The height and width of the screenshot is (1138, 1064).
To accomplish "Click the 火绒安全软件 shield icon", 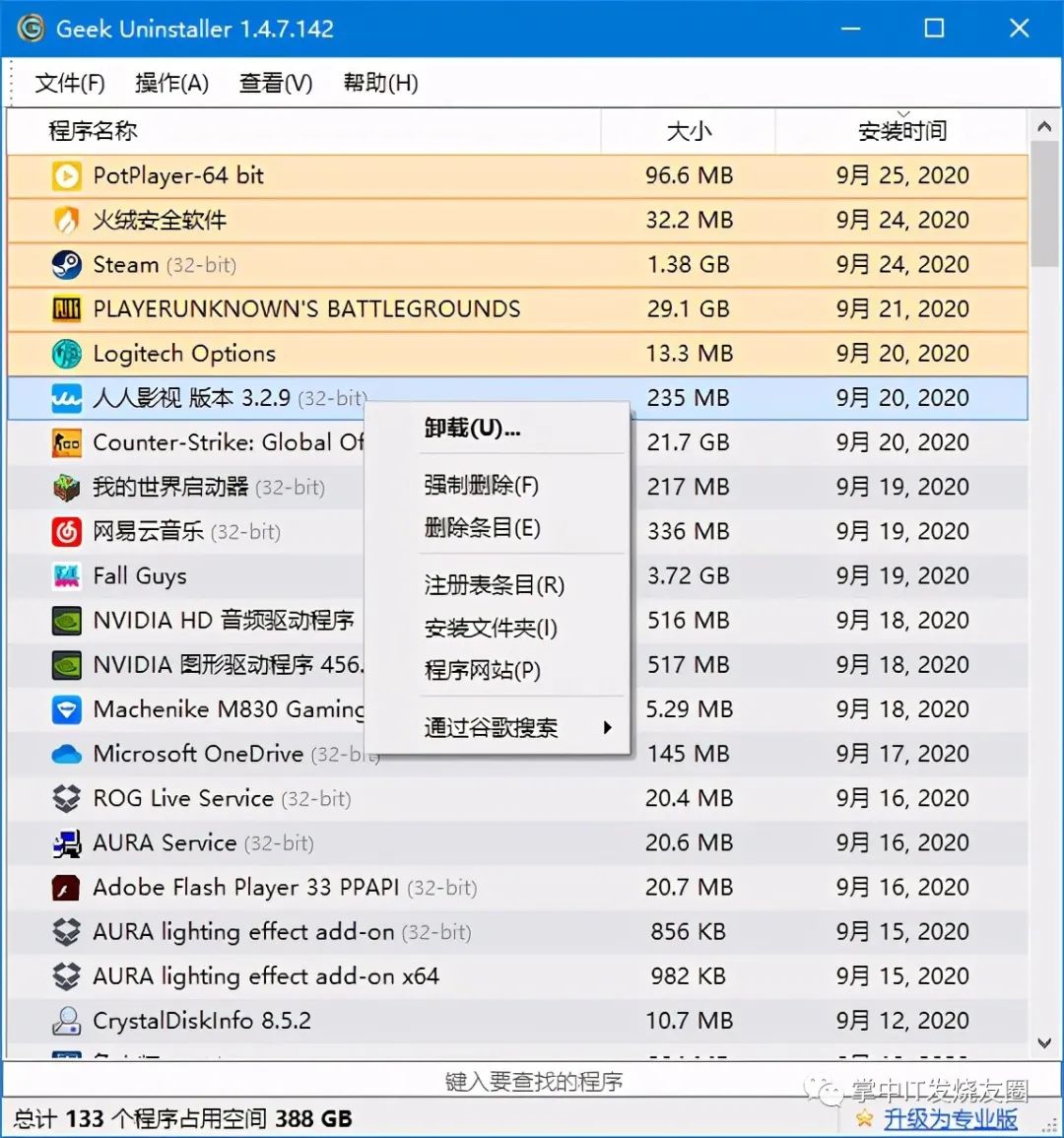I will pyautogui.click(x=66, y=220).
